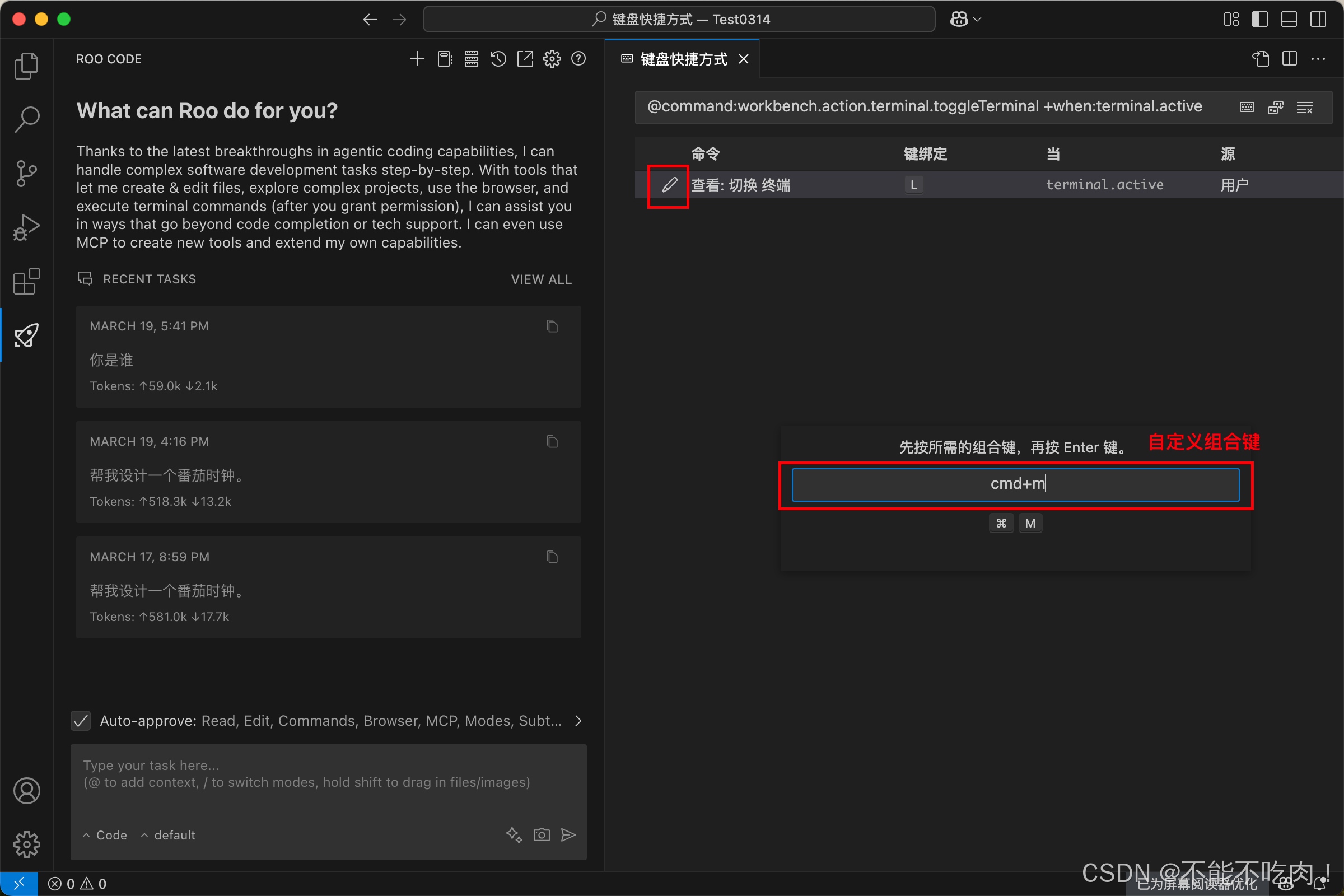Click the task message input box
Screen dimensions: 1344x896
click(x=328, y=783)
